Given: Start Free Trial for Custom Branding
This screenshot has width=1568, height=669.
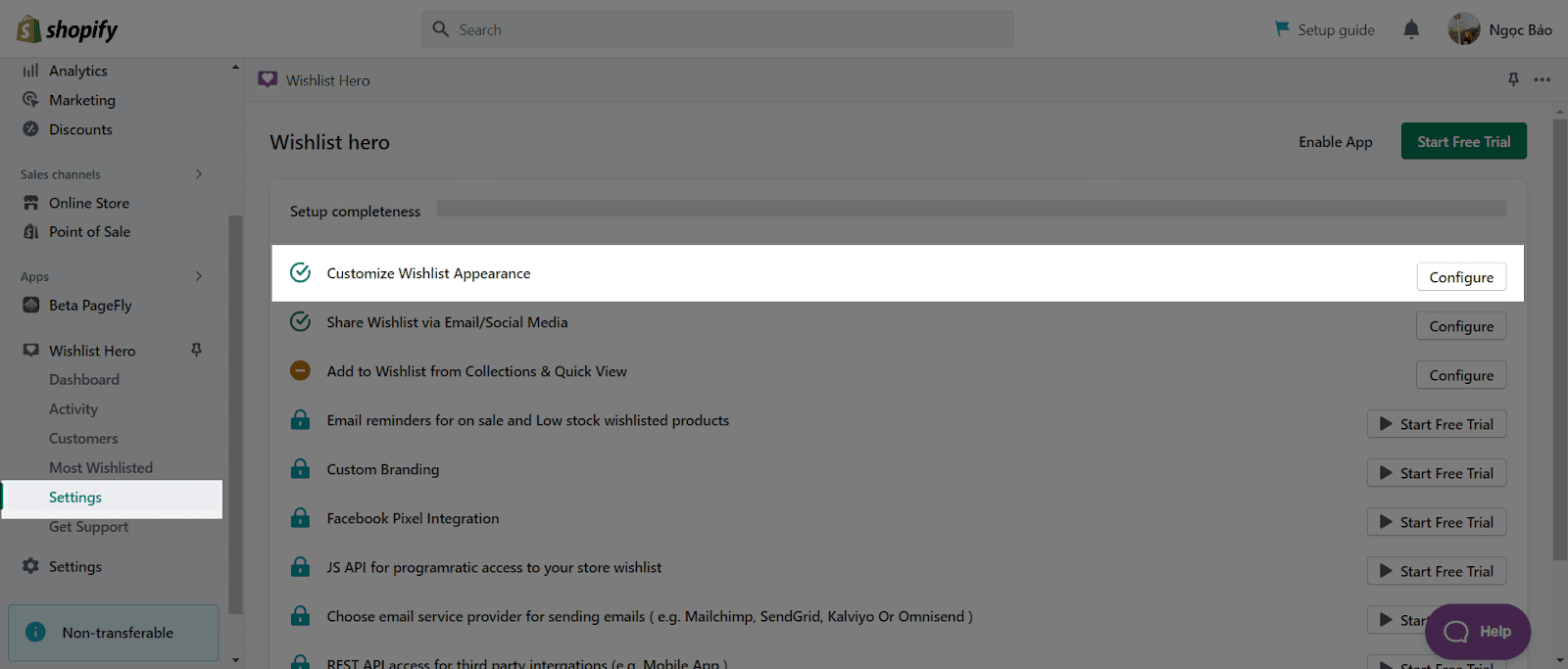Looking at the screenshot, I should [x=1437, y=473].
